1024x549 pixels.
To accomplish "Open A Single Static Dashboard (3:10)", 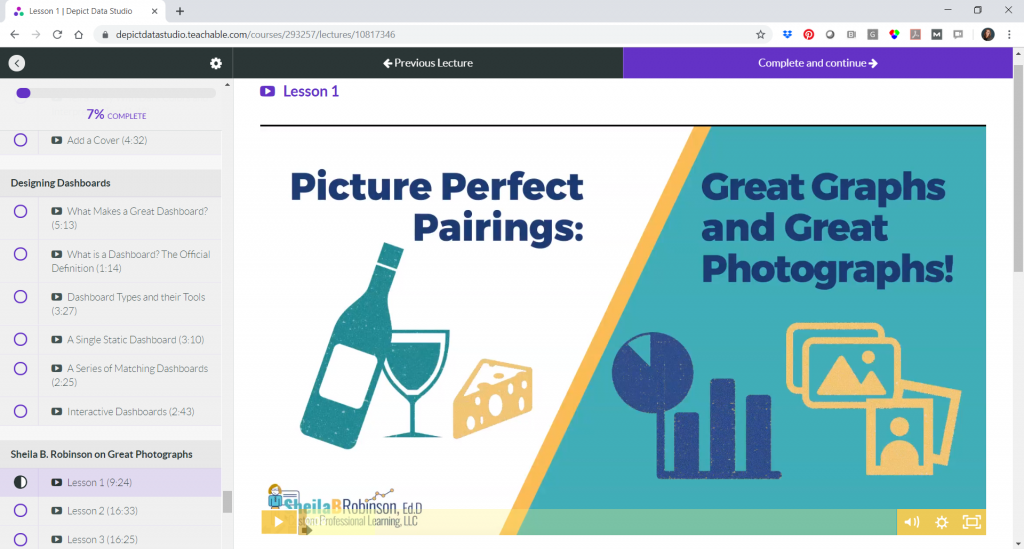I will pos(136,339).
